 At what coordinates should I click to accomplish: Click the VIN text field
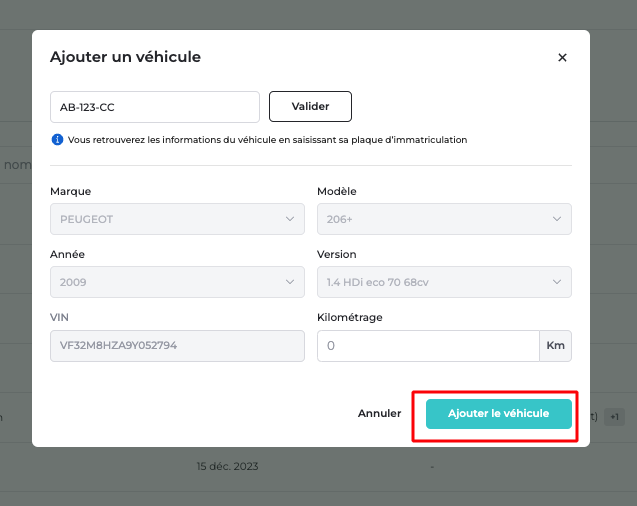[x=177, y=346]
